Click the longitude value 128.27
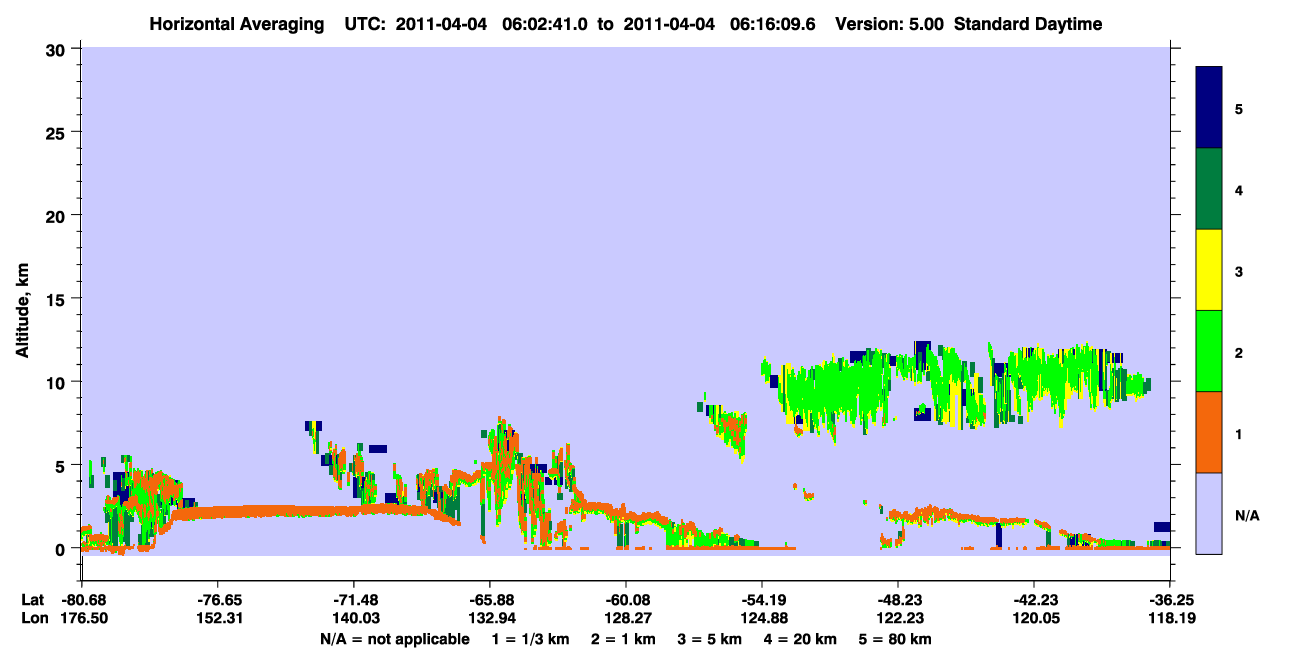 [x=626, y=619]
